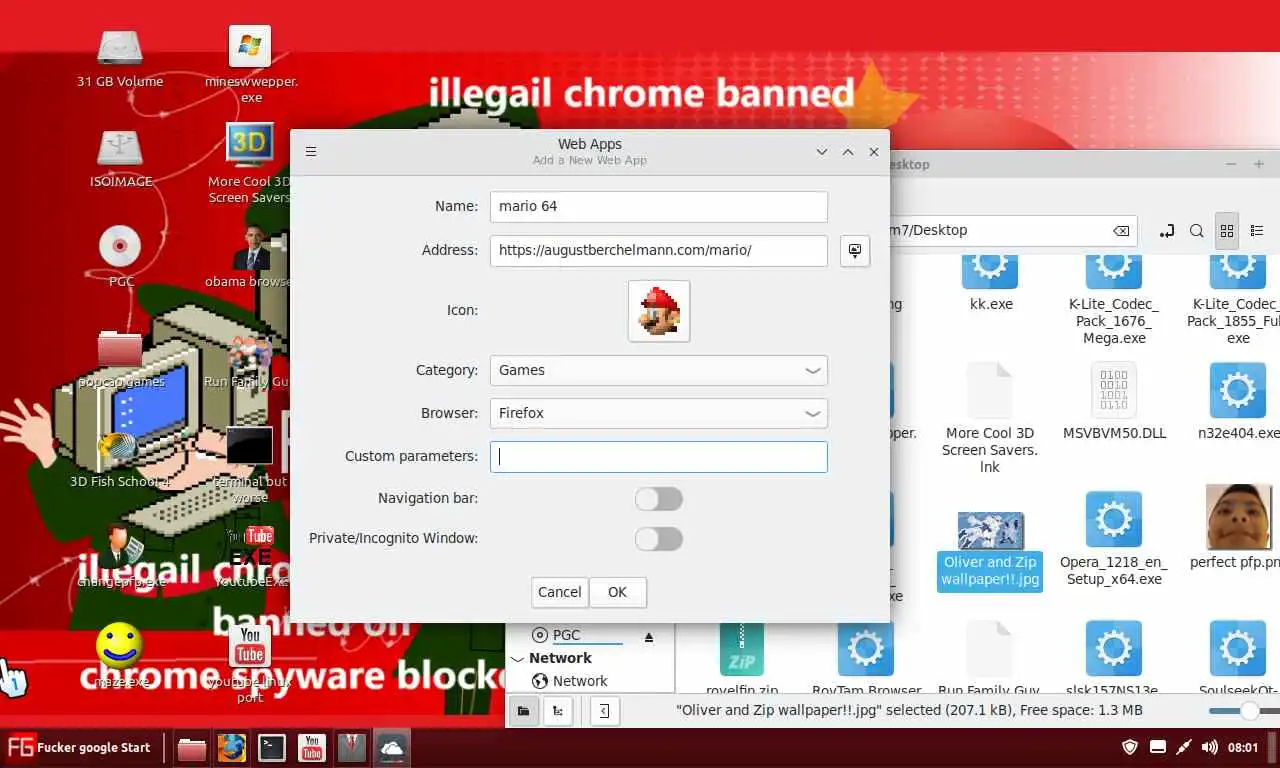Image resolution: width=1280 pixels, height=768 pixels.
Task: Click the Mario icon chooser button
Action: [659, 311]
